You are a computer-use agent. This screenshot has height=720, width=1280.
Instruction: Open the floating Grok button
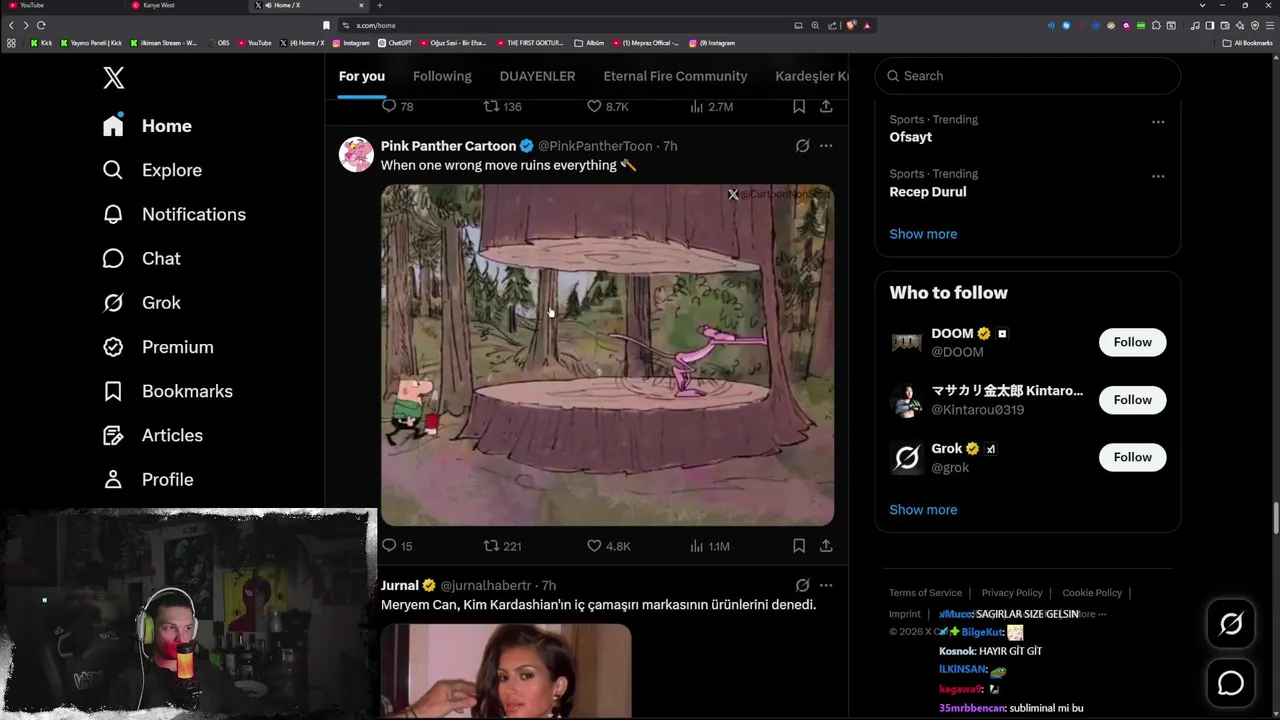tap(1231, 624)
